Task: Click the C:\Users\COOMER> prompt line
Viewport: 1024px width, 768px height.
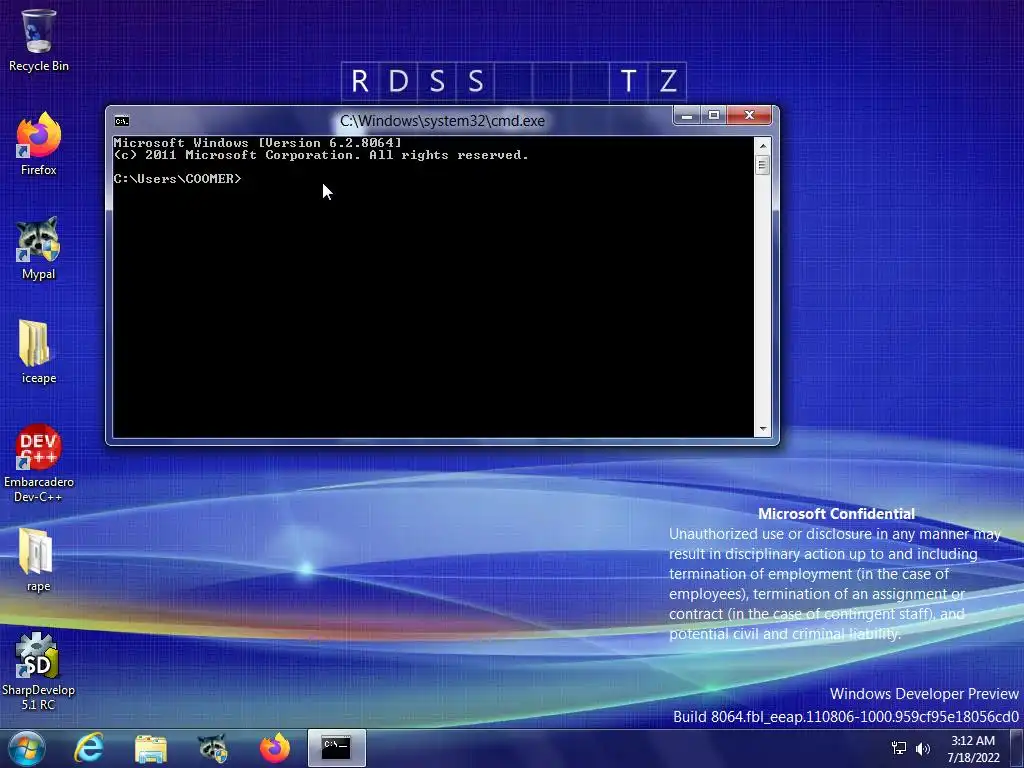Action: [178, 178]
